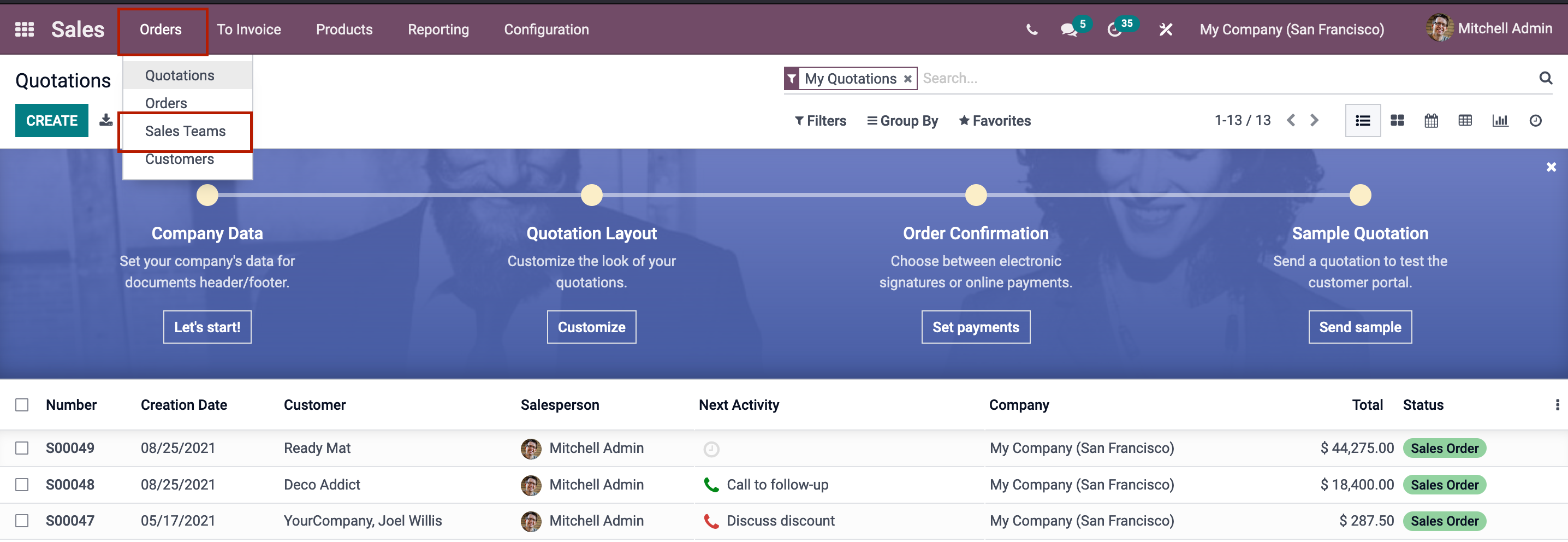
Task: Open the conversations chat icon
Action: (x=1068, y=30)
